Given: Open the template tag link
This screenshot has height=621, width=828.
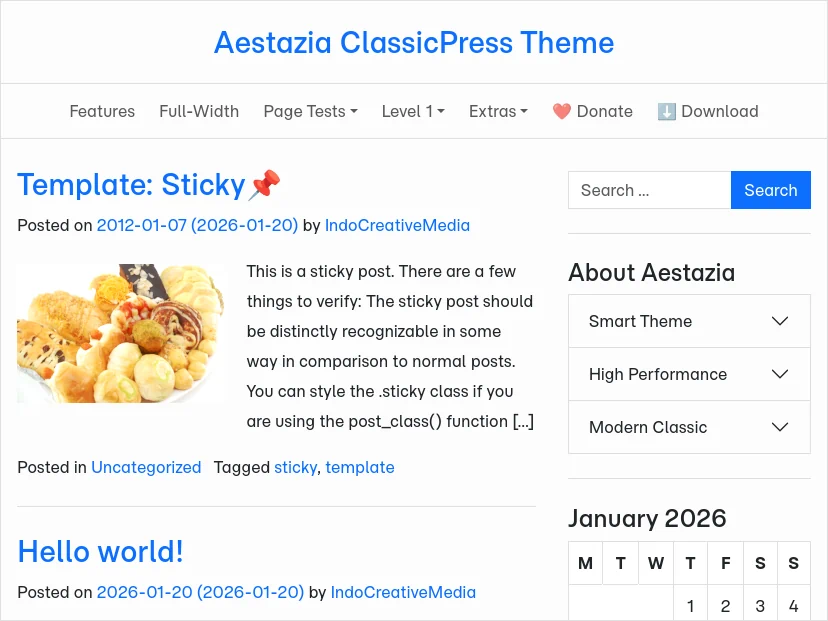Looking at the screenshot, I should (x=360, y=467).
